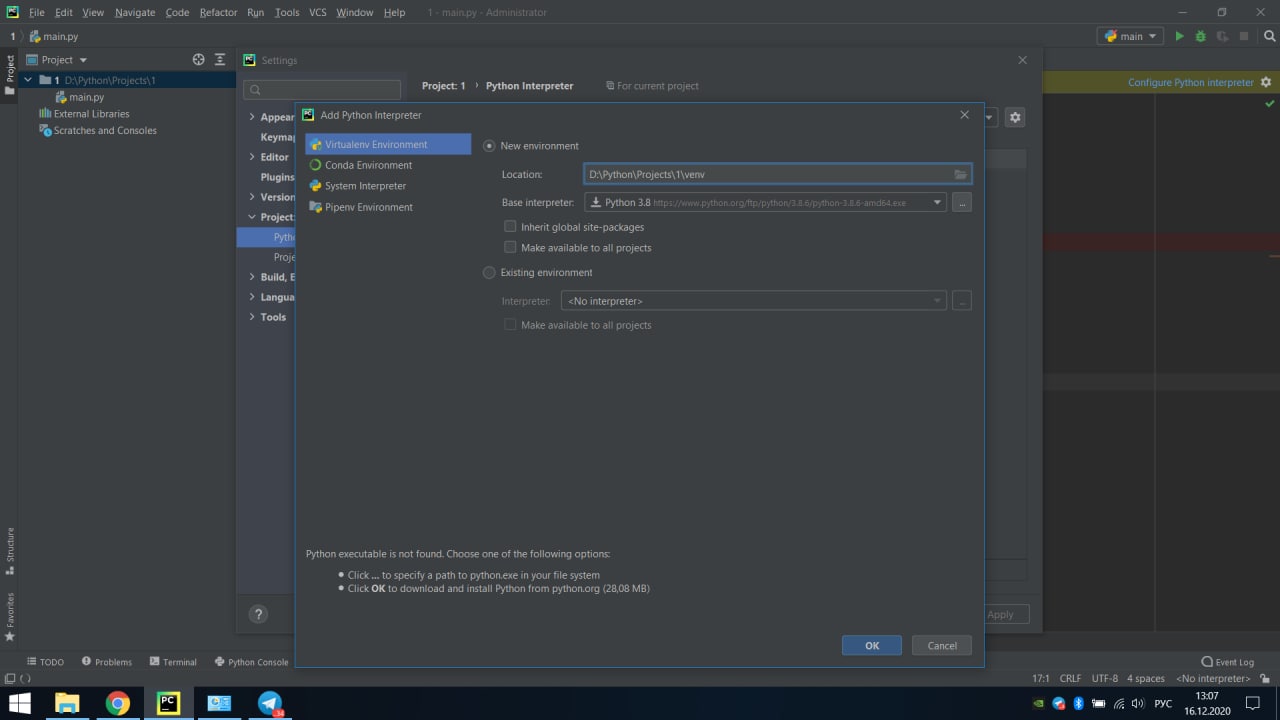
Task: Open the Structure side panel tab
Action: coord(10,551)
